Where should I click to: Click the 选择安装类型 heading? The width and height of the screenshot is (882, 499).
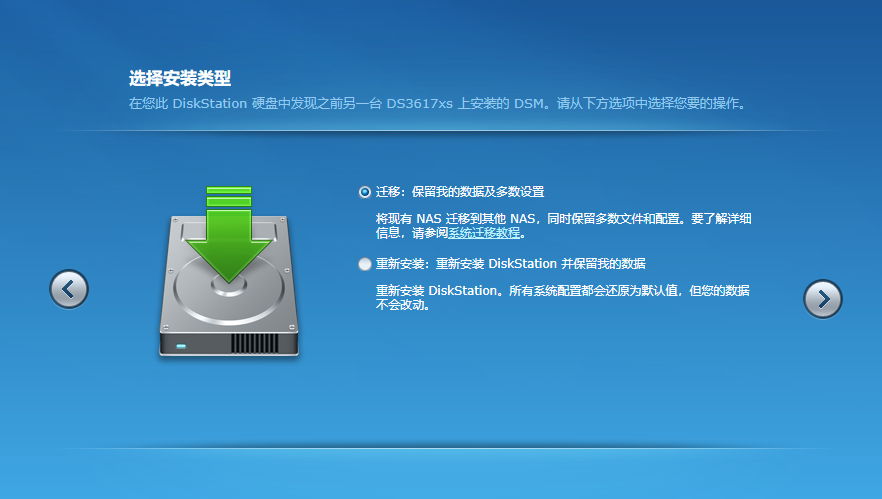click(179, 78)
